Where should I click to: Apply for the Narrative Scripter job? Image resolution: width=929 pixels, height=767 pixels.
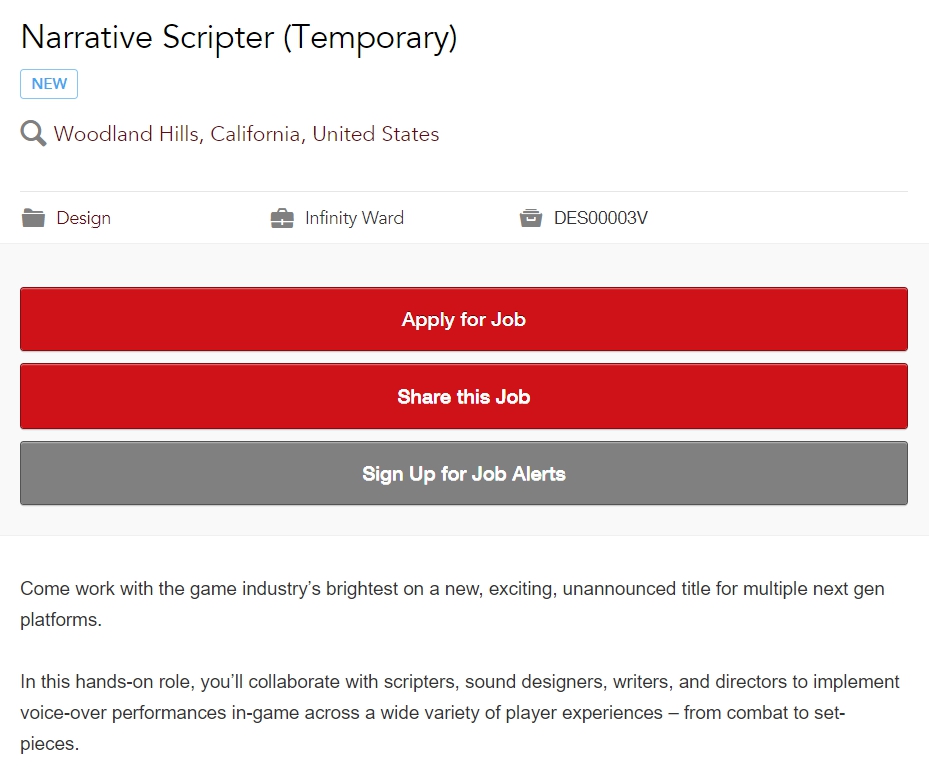pyautogui.click(x=464, y=319)
